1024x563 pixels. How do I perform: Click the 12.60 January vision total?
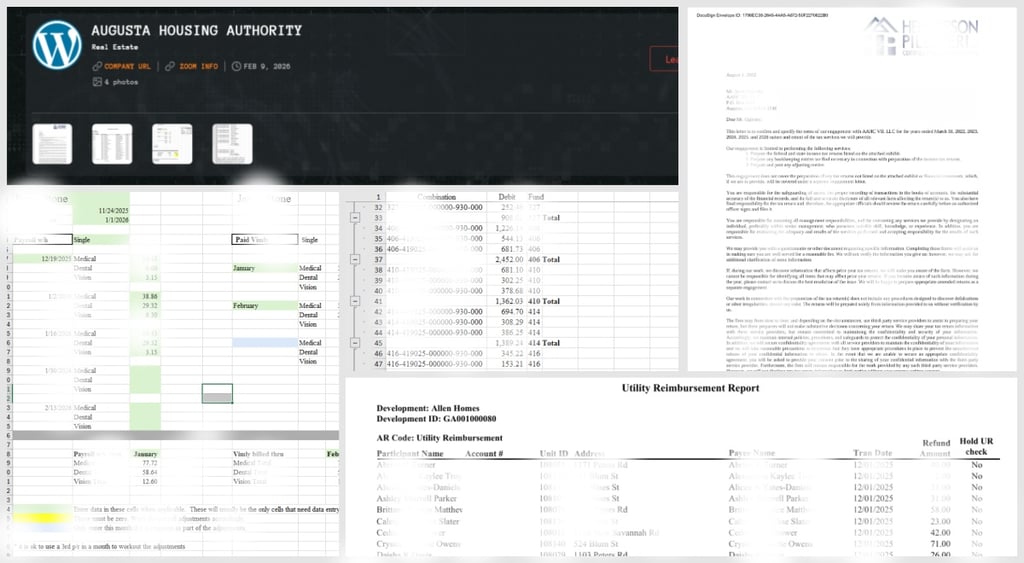coord(145,481)
